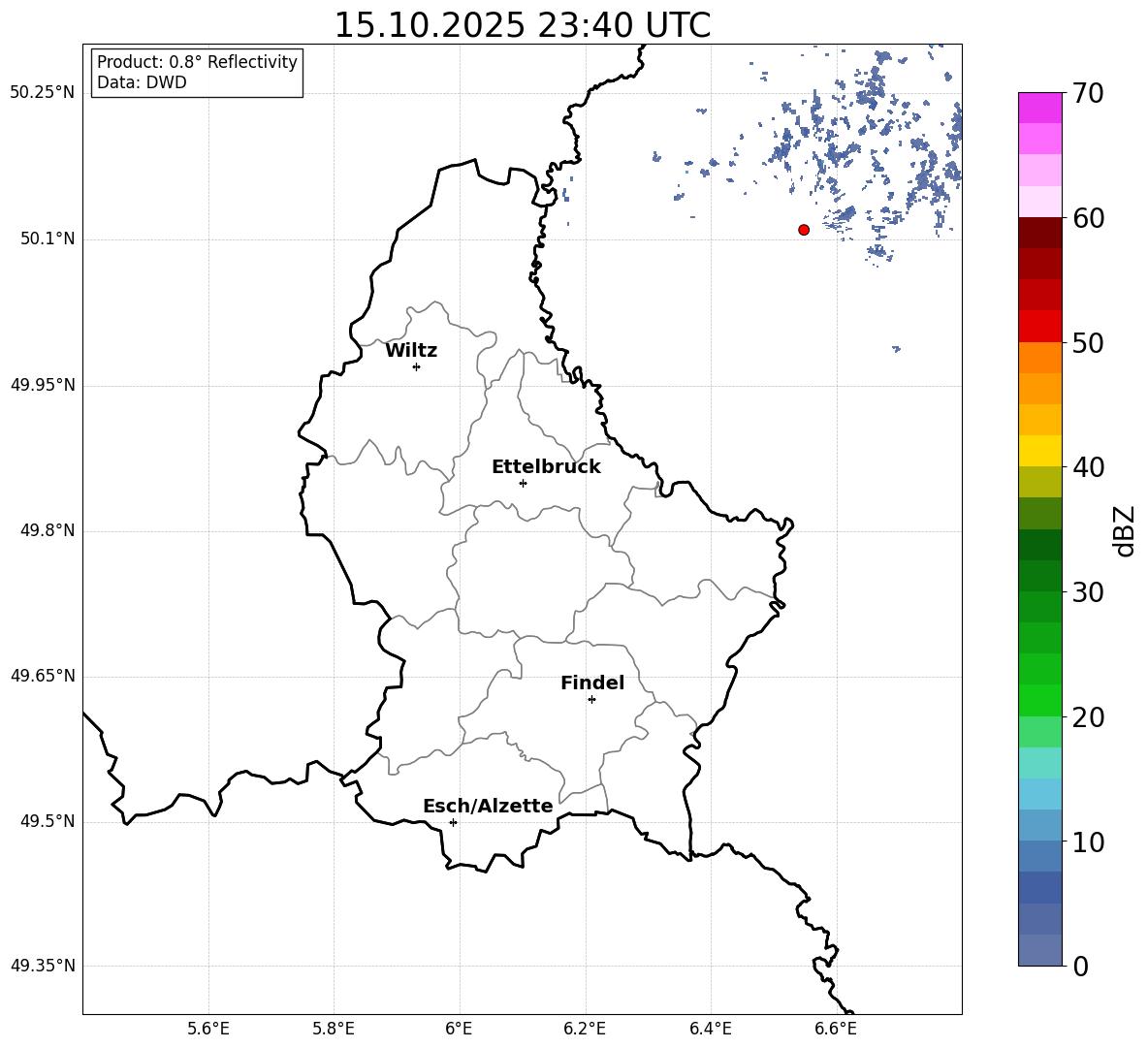Image resolution: width=1148 pixels, height=1048 pixels.
Task: Click the 6.4°E longitude label
Action: coord(710,1029)
